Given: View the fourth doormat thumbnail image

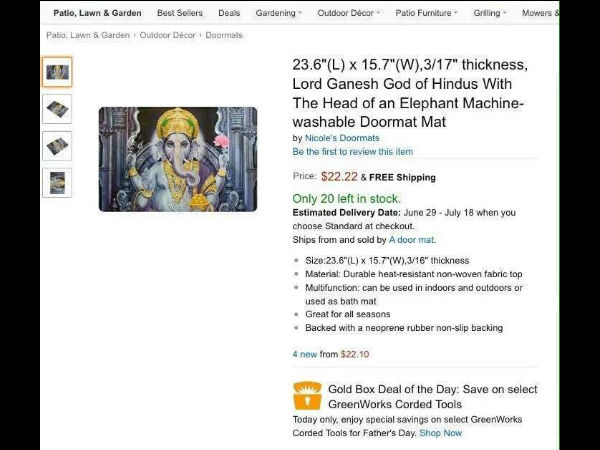Looking at the screenshot, I should pos(57,182).
